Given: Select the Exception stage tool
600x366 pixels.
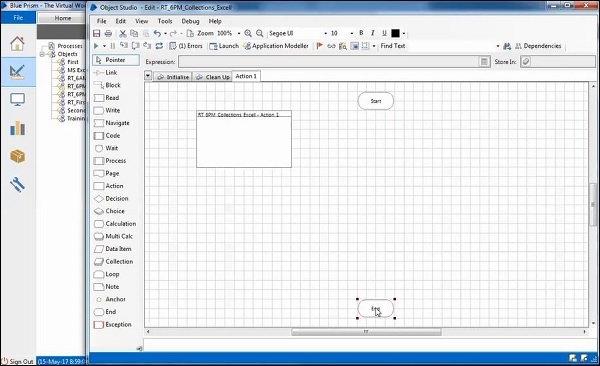Looking at the screenshot, I should coord(113,325).
